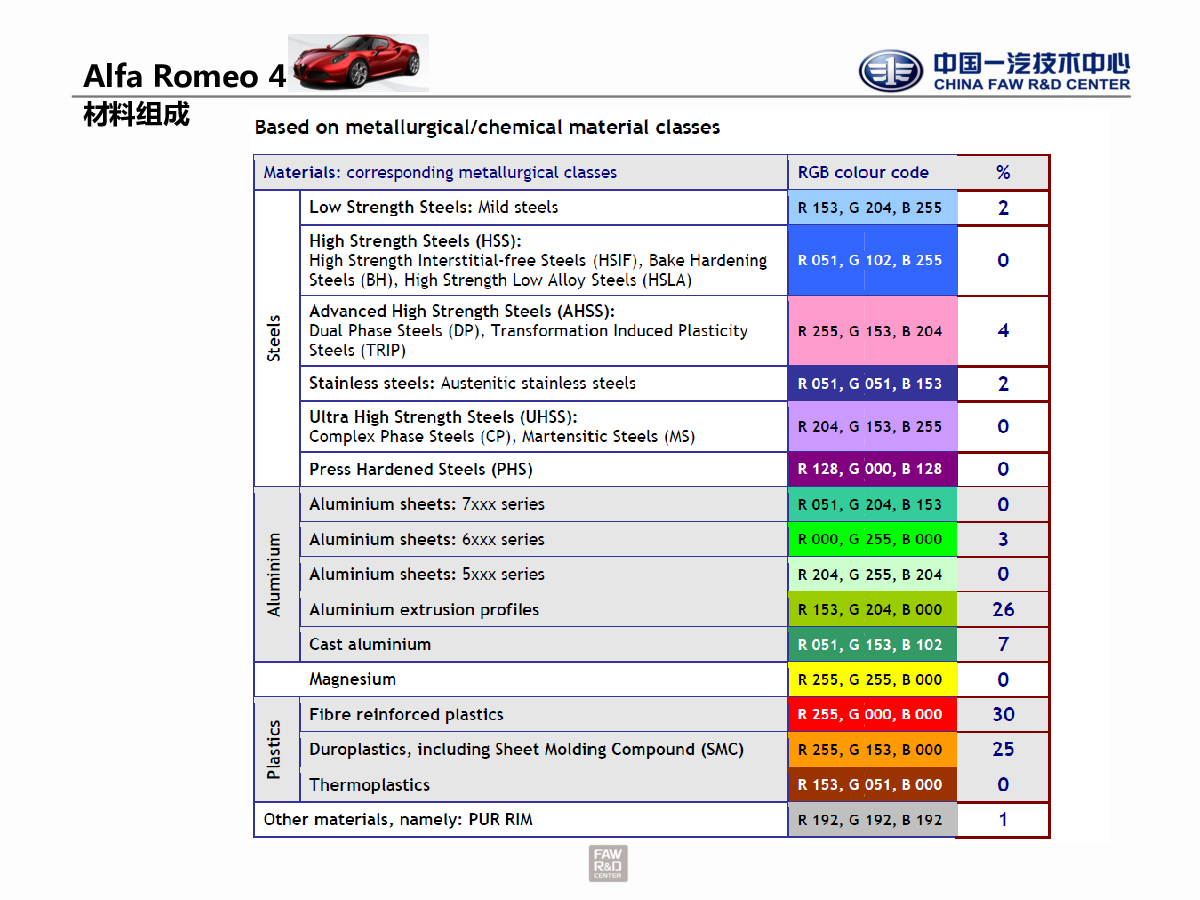Click the 'Alfa Romeo 4' slide title
1200x900 pixels.
(185, 76)
